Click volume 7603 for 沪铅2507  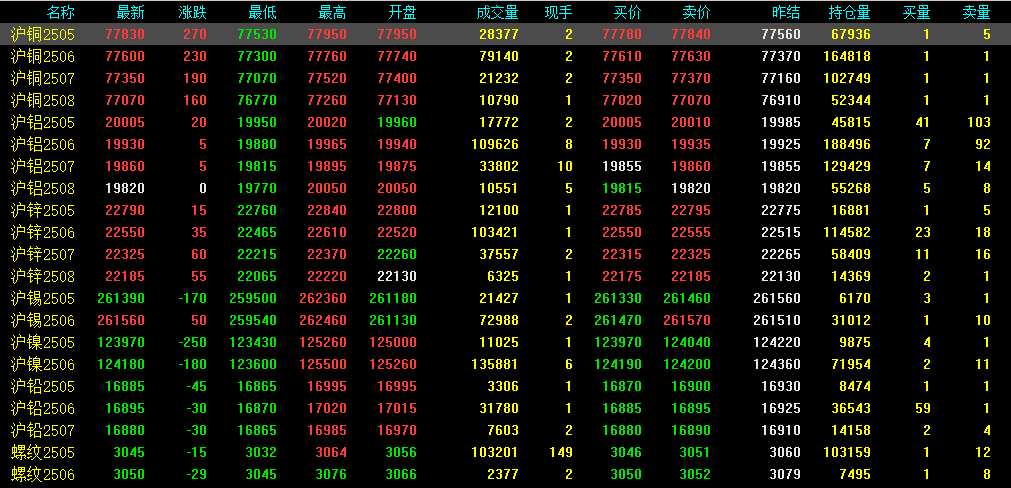503,430
